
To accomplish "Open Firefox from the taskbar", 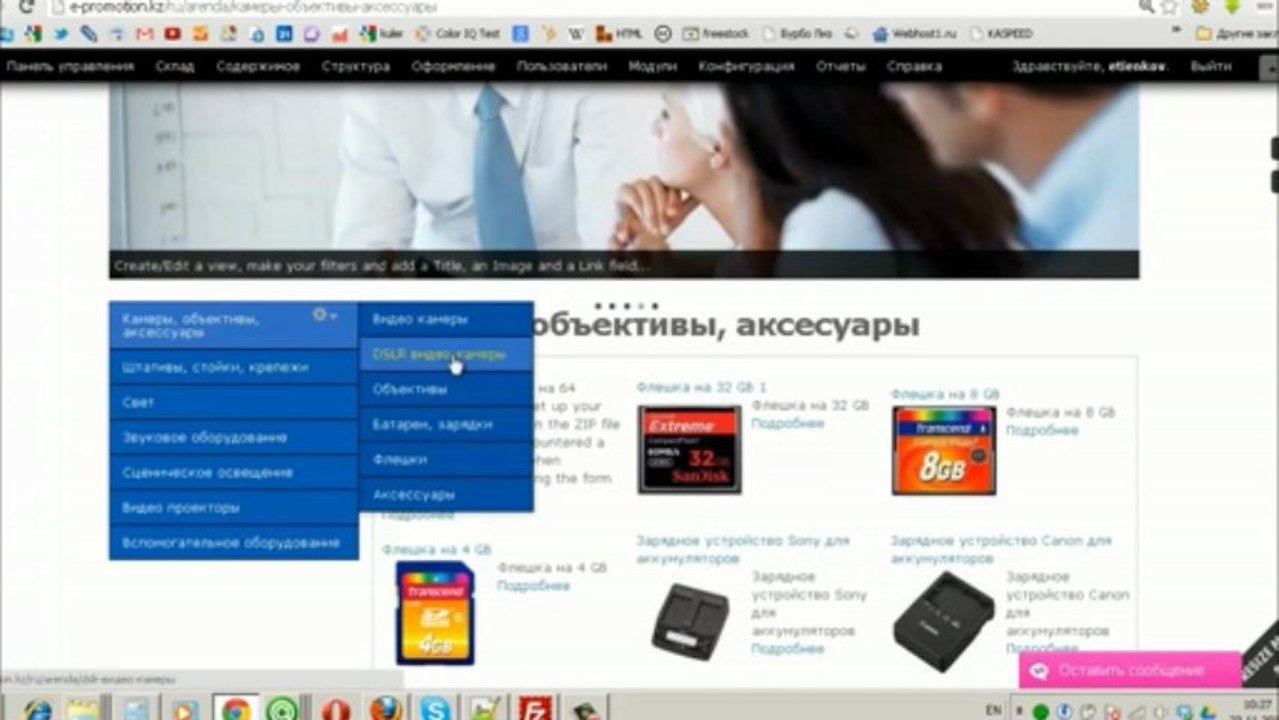I will tap(385, 710).
